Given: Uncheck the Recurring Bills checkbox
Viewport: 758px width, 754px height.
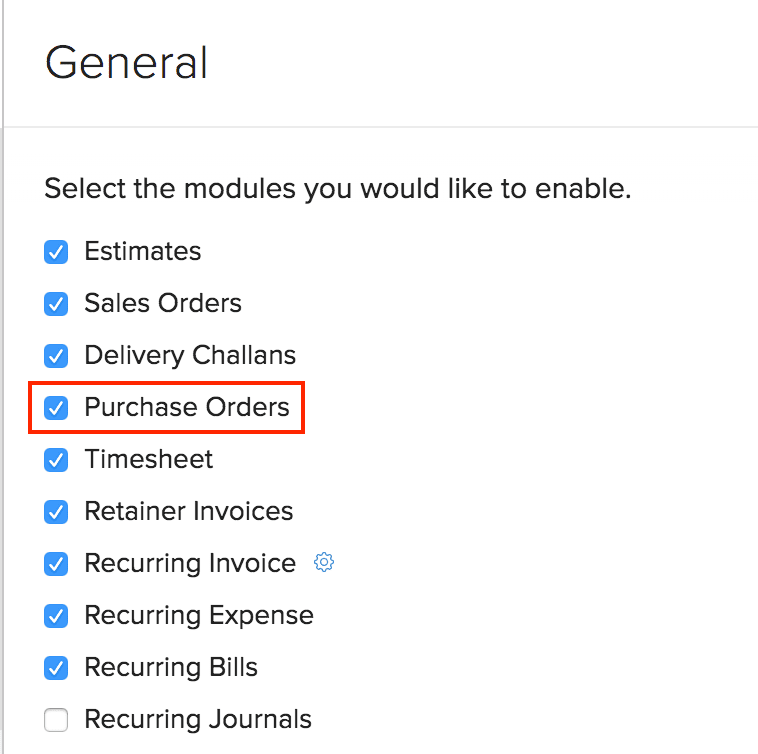Looking at the screenshot, I should (56, 667).
